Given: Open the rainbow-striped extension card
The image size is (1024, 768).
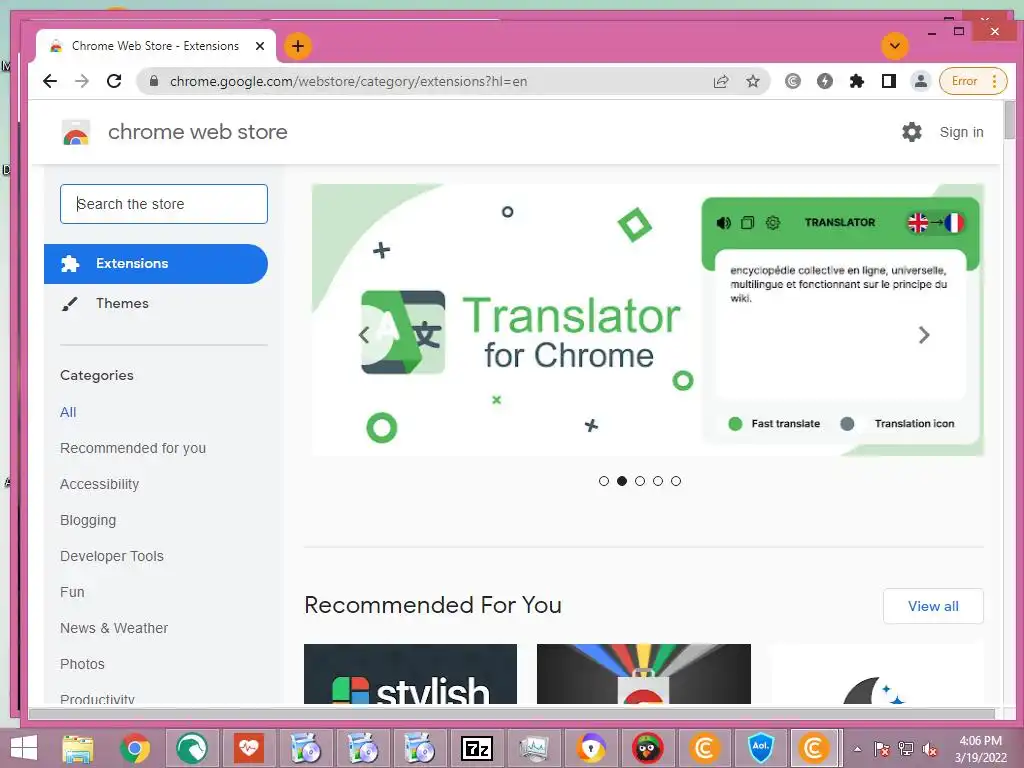Looking at the screenshot, I should 643,674.
